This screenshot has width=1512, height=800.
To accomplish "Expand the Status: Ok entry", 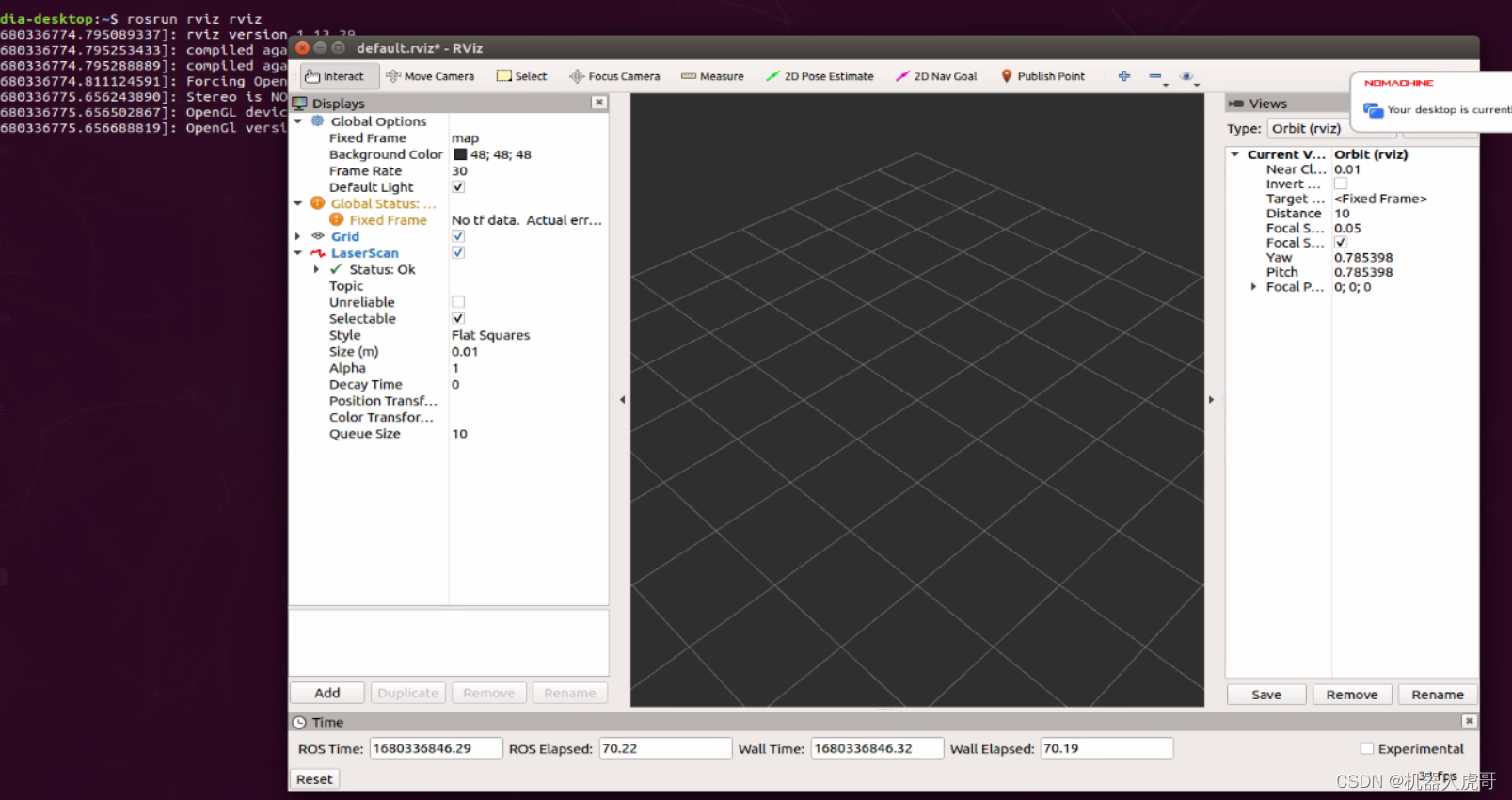I will coord(316,269).
